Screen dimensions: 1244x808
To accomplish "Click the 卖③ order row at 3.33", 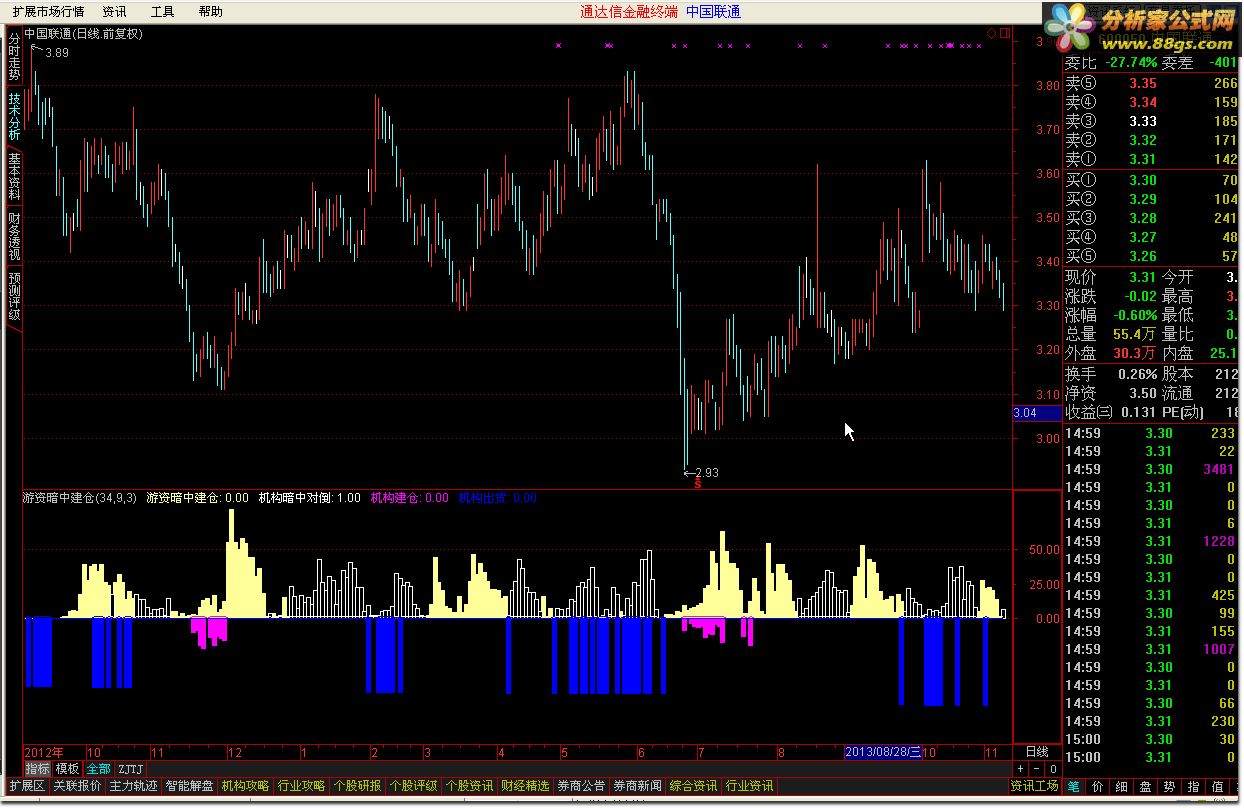I will coord(1151,121).
